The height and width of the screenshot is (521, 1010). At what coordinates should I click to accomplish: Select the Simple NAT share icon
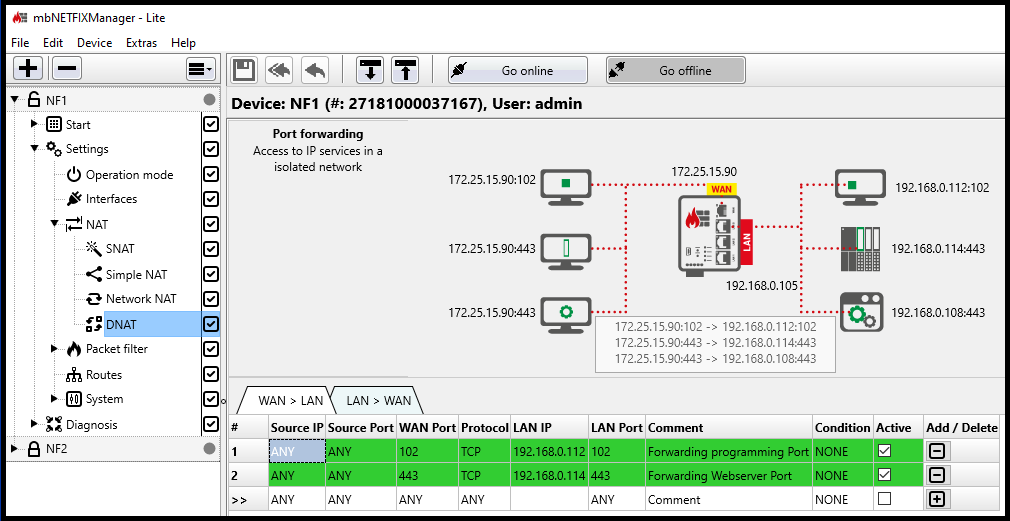point(94,274)
